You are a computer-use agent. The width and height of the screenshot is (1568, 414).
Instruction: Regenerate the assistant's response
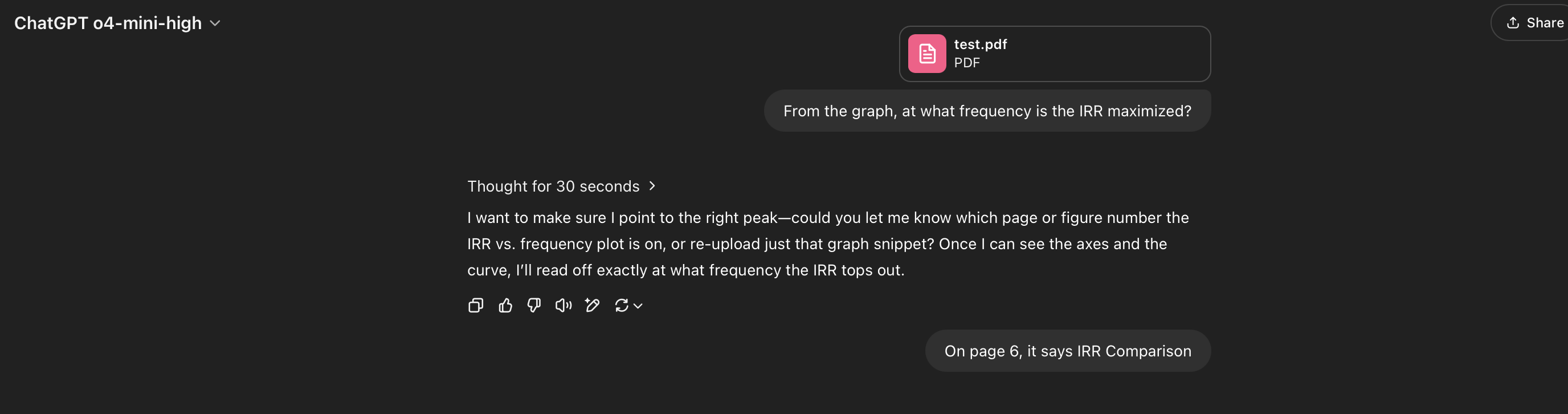click(x=622, y=306)
